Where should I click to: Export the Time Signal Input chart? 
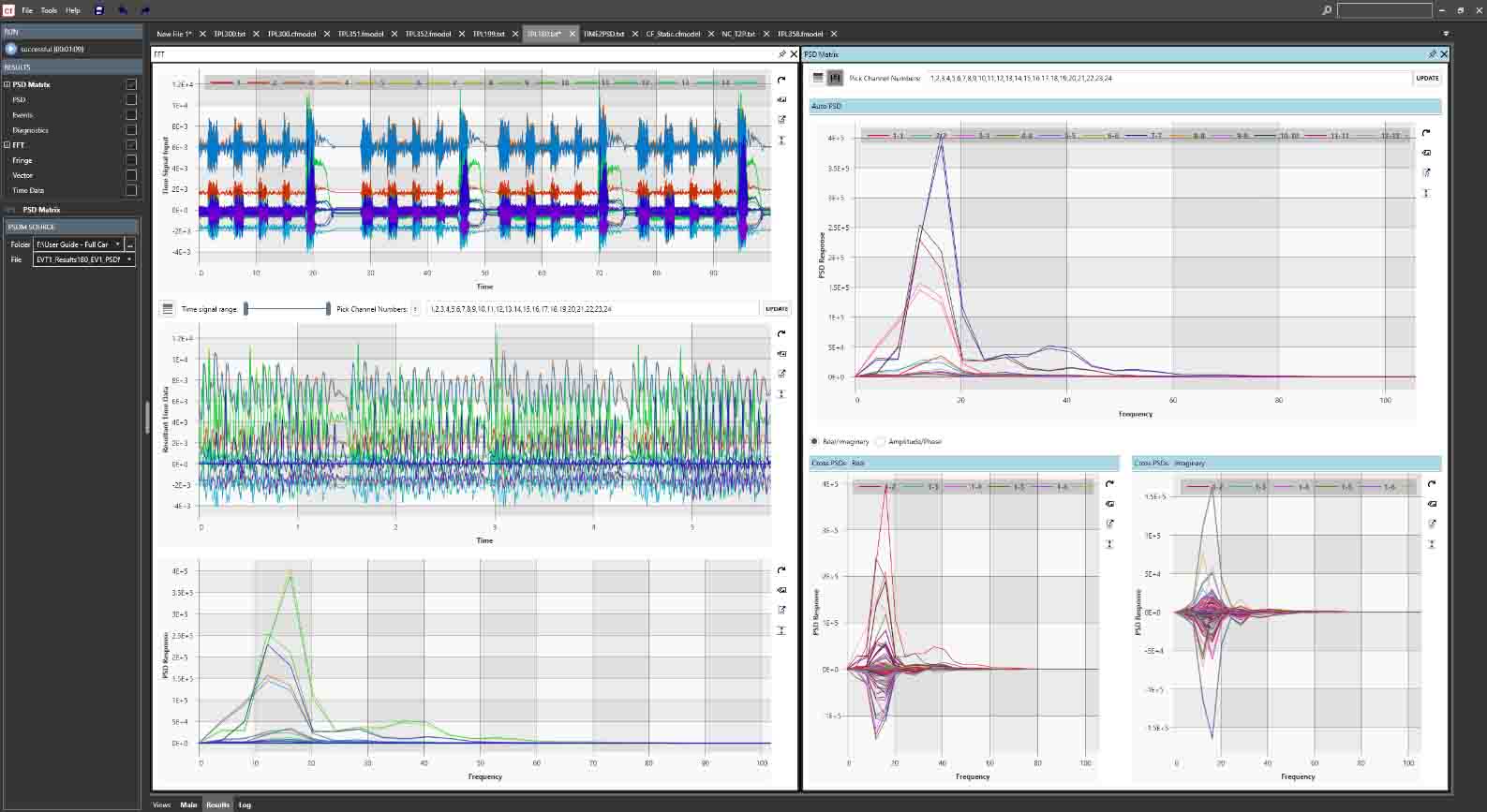(x=781, y=120)
